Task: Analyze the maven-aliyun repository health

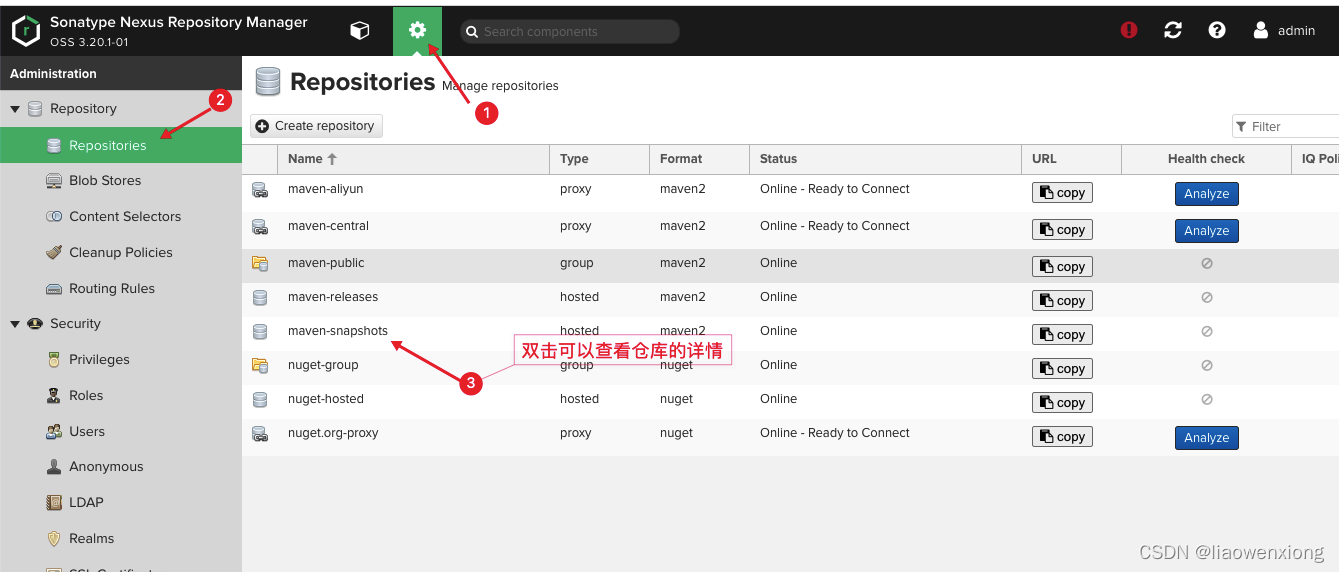Action: [x=1207, y=194]
